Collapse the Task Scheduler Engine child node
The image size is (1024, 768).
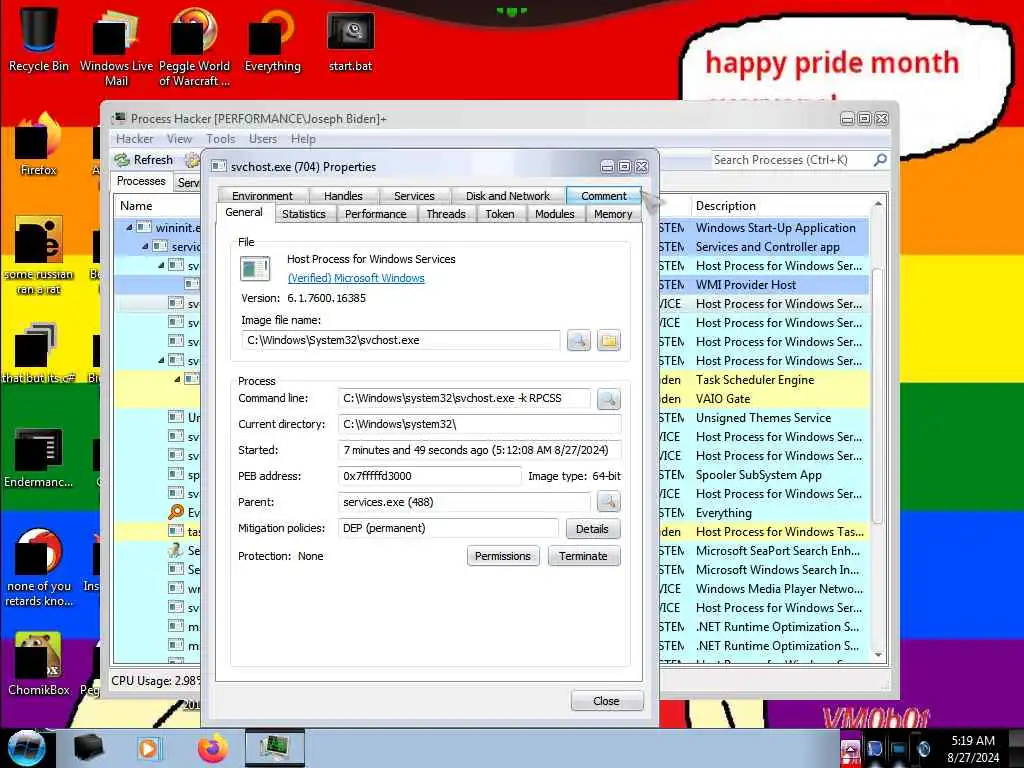[177, 379]
